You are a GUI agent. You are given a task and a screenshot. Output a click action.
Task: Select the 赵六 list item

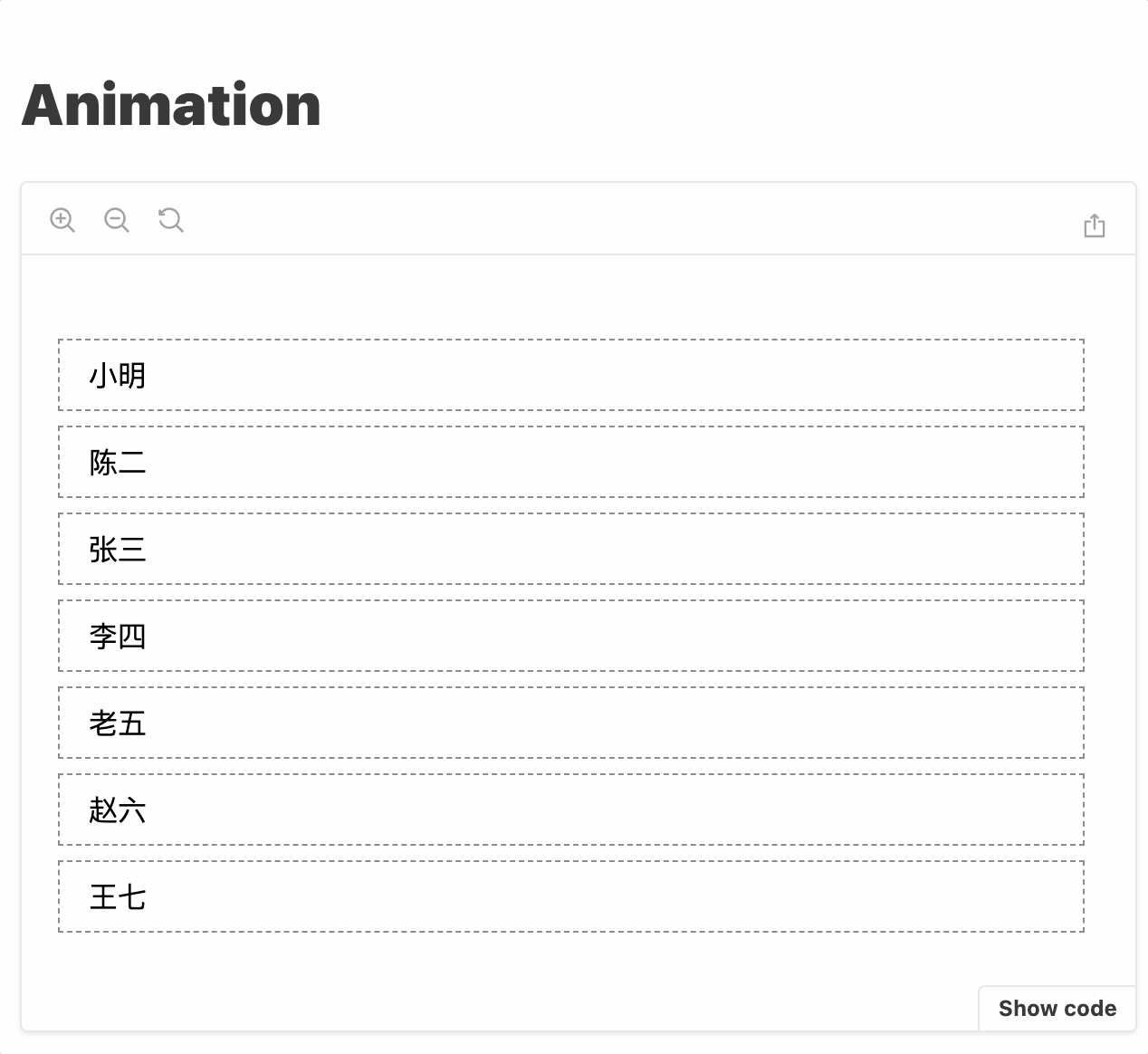570,810
